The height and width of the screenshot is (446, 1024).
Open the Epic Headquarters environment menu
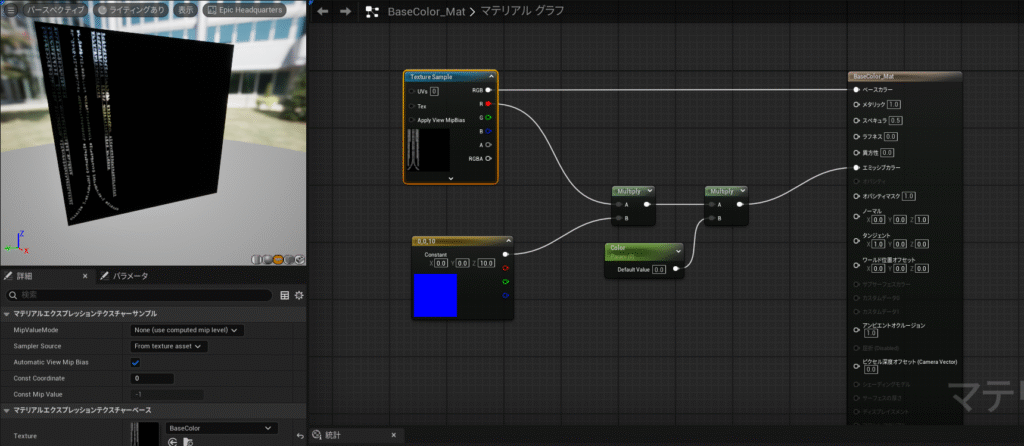pyautogui.click(x=245, y=10)
